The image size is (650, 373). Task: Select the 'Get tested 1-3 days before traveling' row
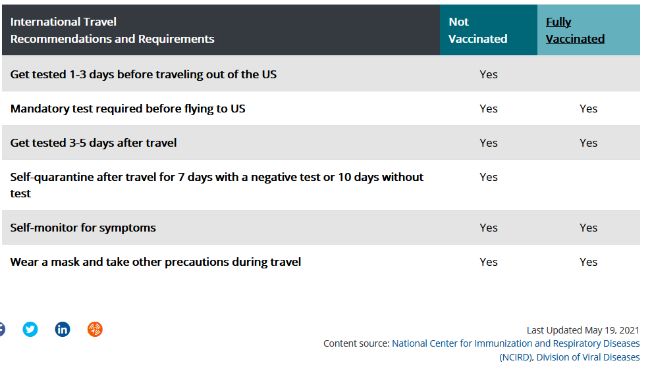click(321, 74)
